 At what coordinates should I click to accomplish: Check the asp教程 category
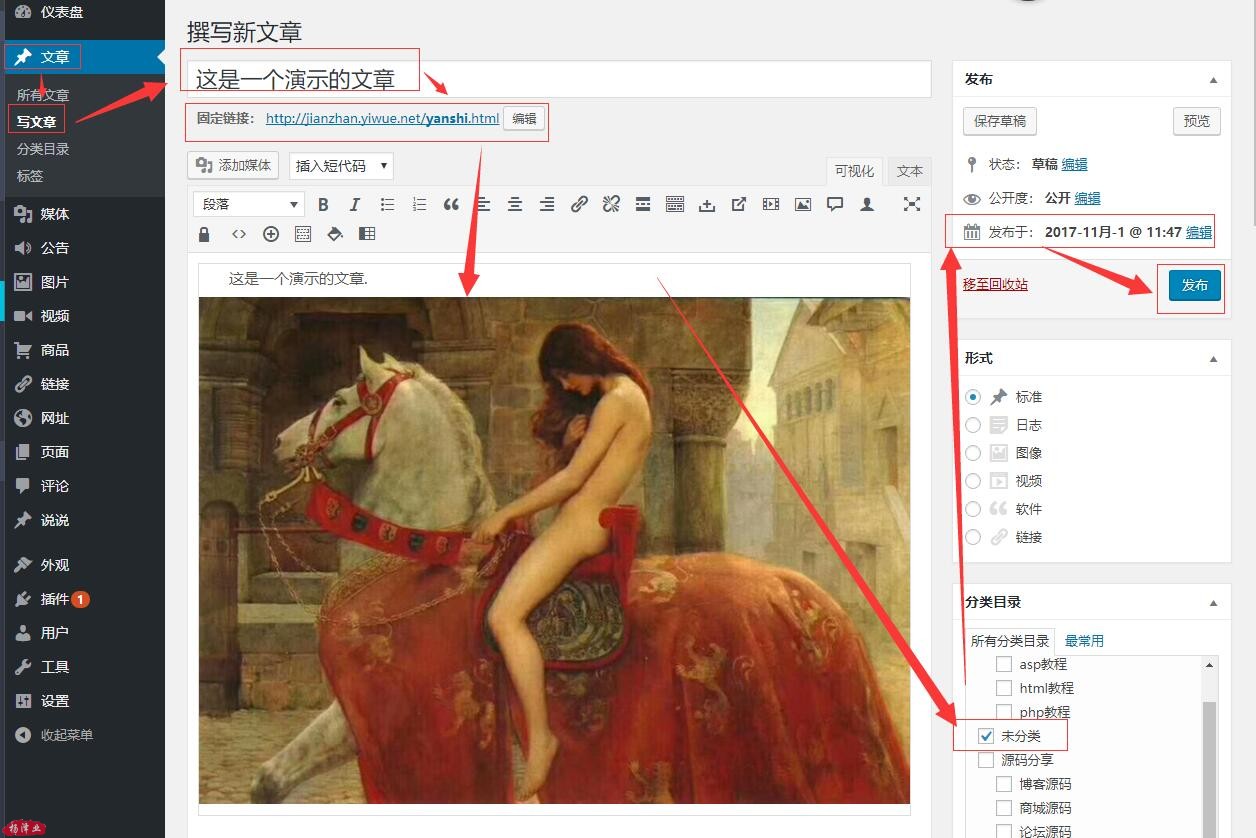(x=1004, y=664)
